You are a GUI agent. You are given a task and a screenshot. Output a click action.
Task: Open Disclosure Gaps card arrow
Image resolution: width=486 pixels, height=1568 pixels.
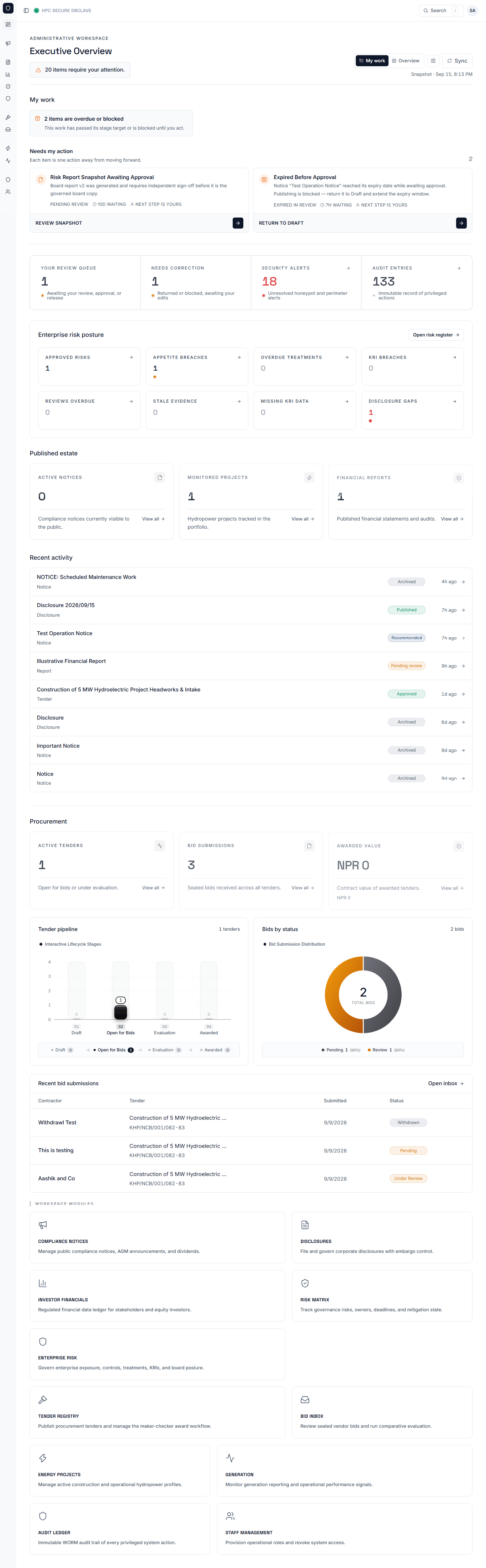(x=454, y=401)
